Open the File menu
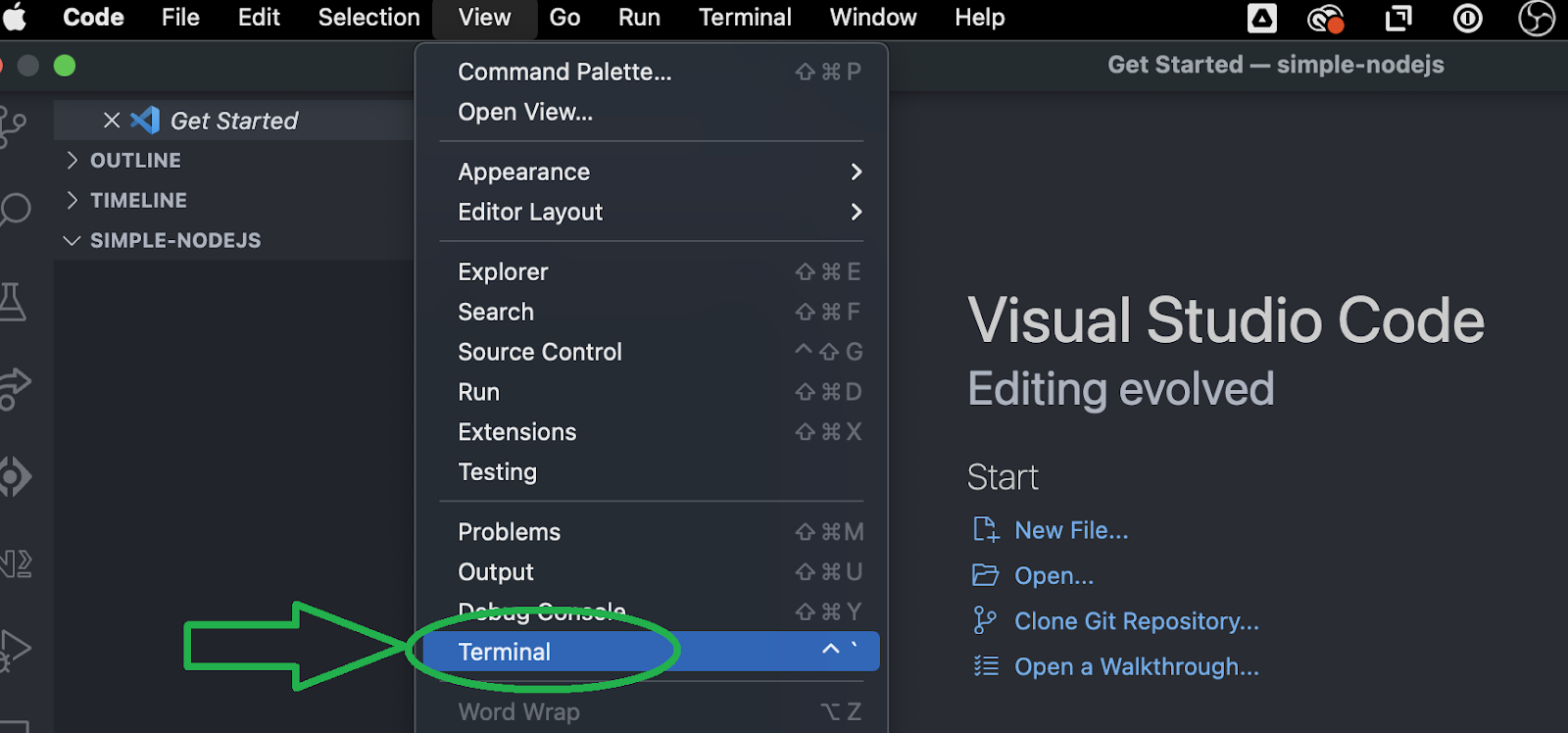The height and width of the screenshot is (733, 1568). point(180,18)
